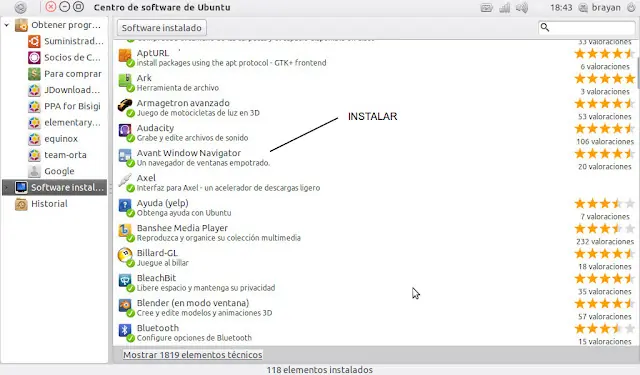This screenshot has height=375, width=640.
Task: Select the Billard-GL title text
Action: [x=157, y=253]
